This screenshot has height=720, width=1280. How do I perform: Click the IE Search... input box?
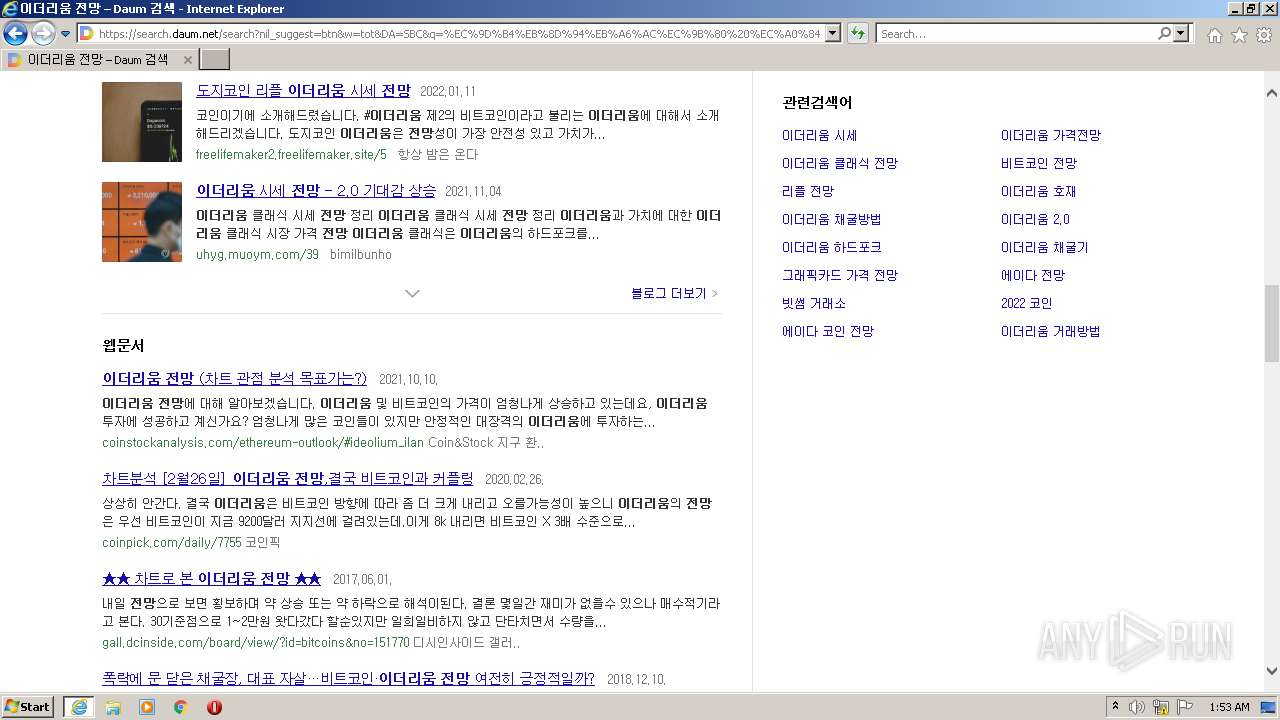pos(1015,33)
